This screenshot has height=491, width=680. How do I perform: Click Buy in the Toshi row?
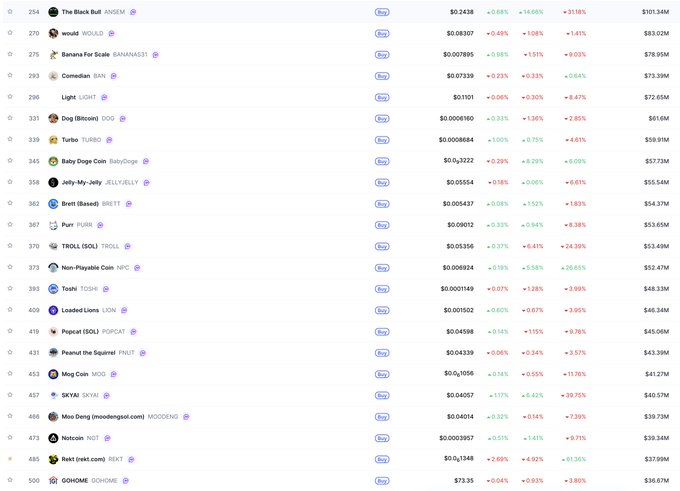click(x=382, y=289)
